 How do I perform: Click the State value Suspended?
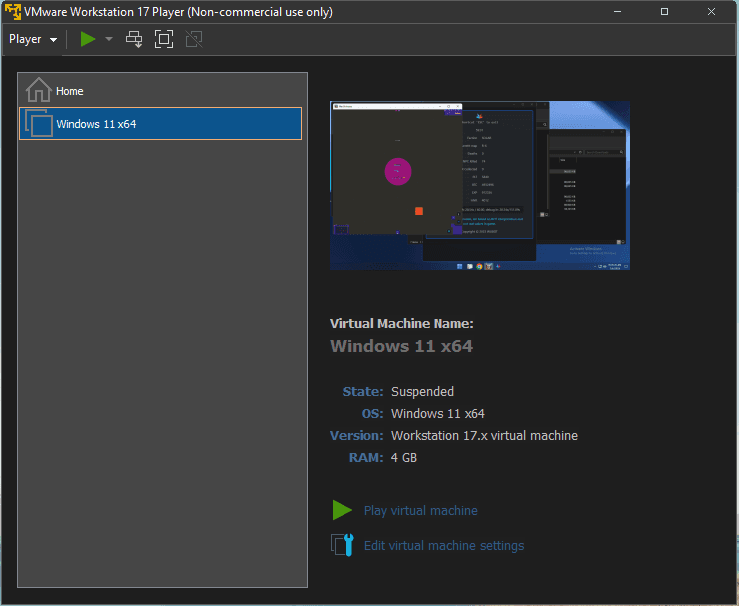422,392
